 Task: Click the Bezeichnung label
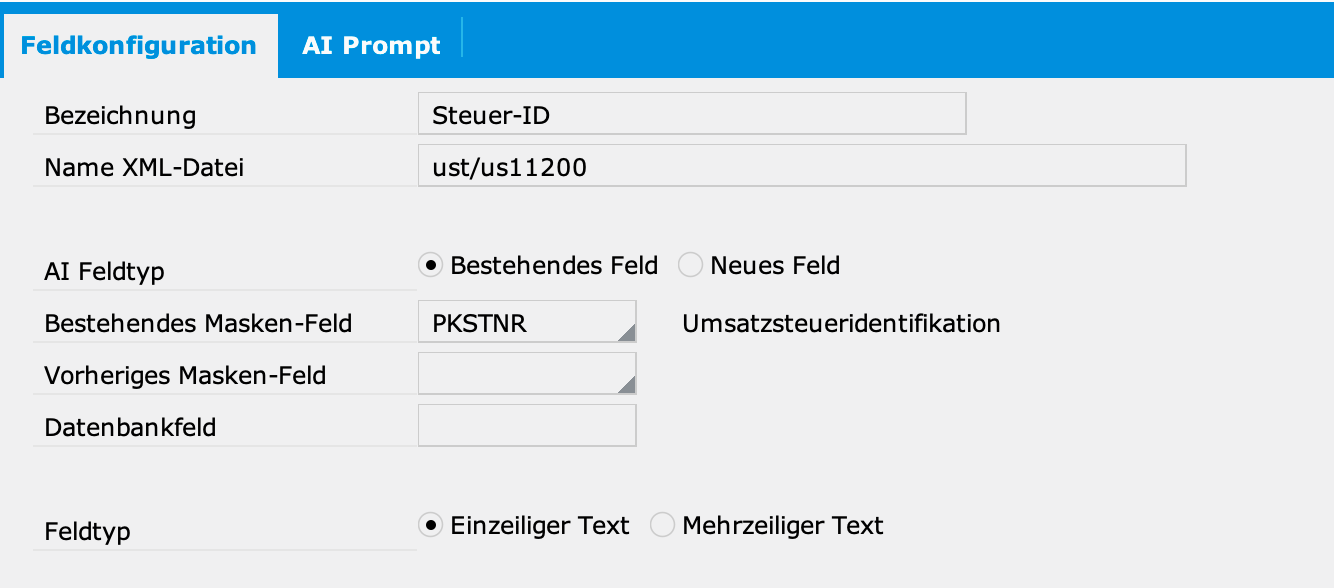(120, 116)
